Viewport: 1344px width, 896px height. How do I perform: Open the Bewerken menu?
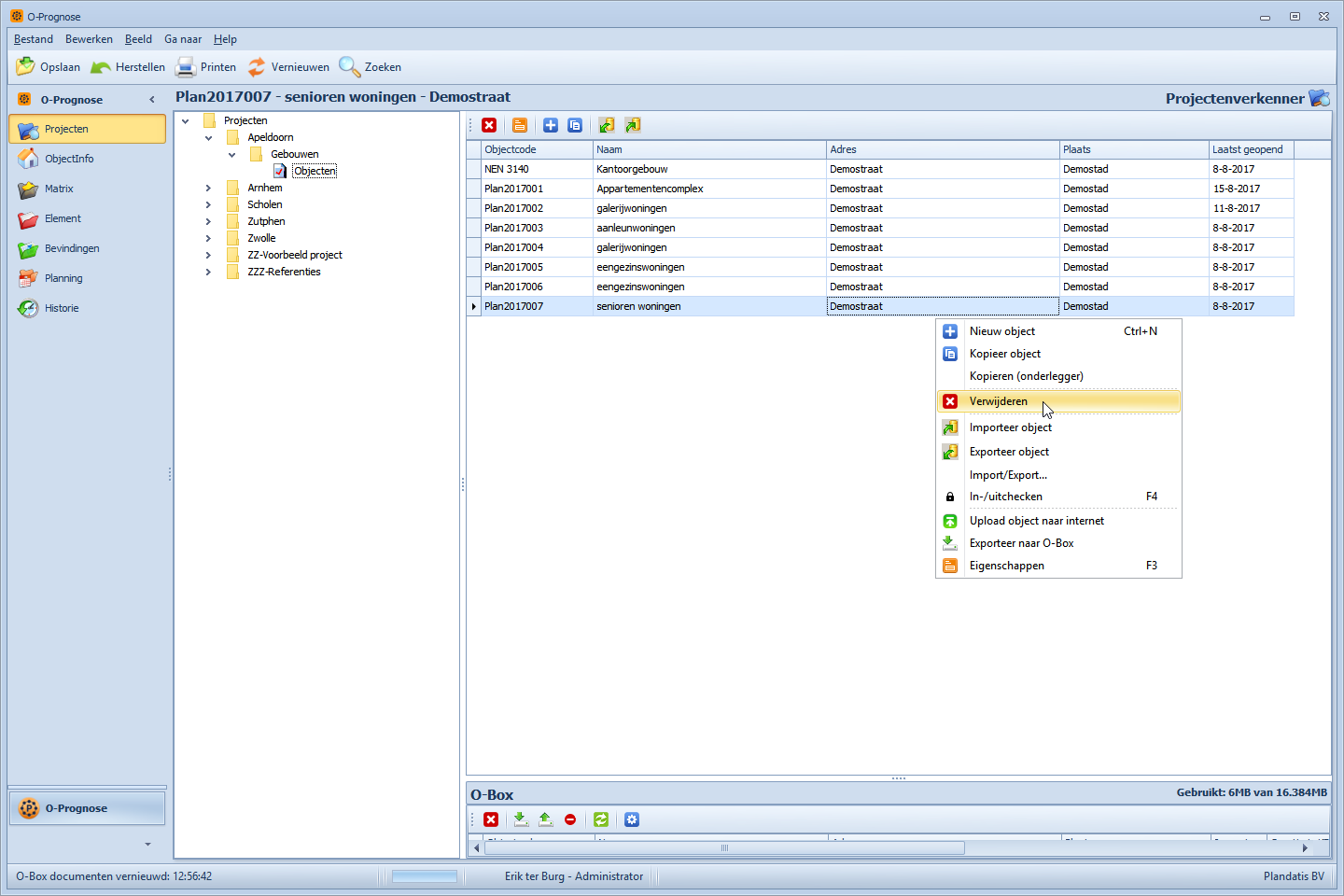[x=89, y=39]
